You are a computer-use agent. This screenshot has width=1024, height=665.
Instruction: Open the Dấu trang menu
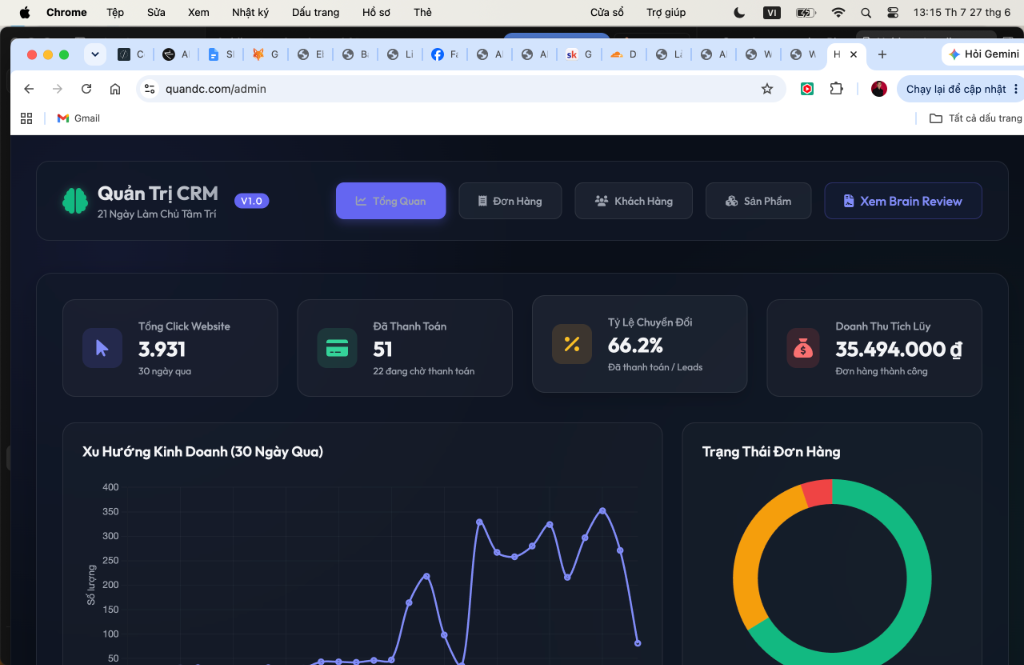315,12
